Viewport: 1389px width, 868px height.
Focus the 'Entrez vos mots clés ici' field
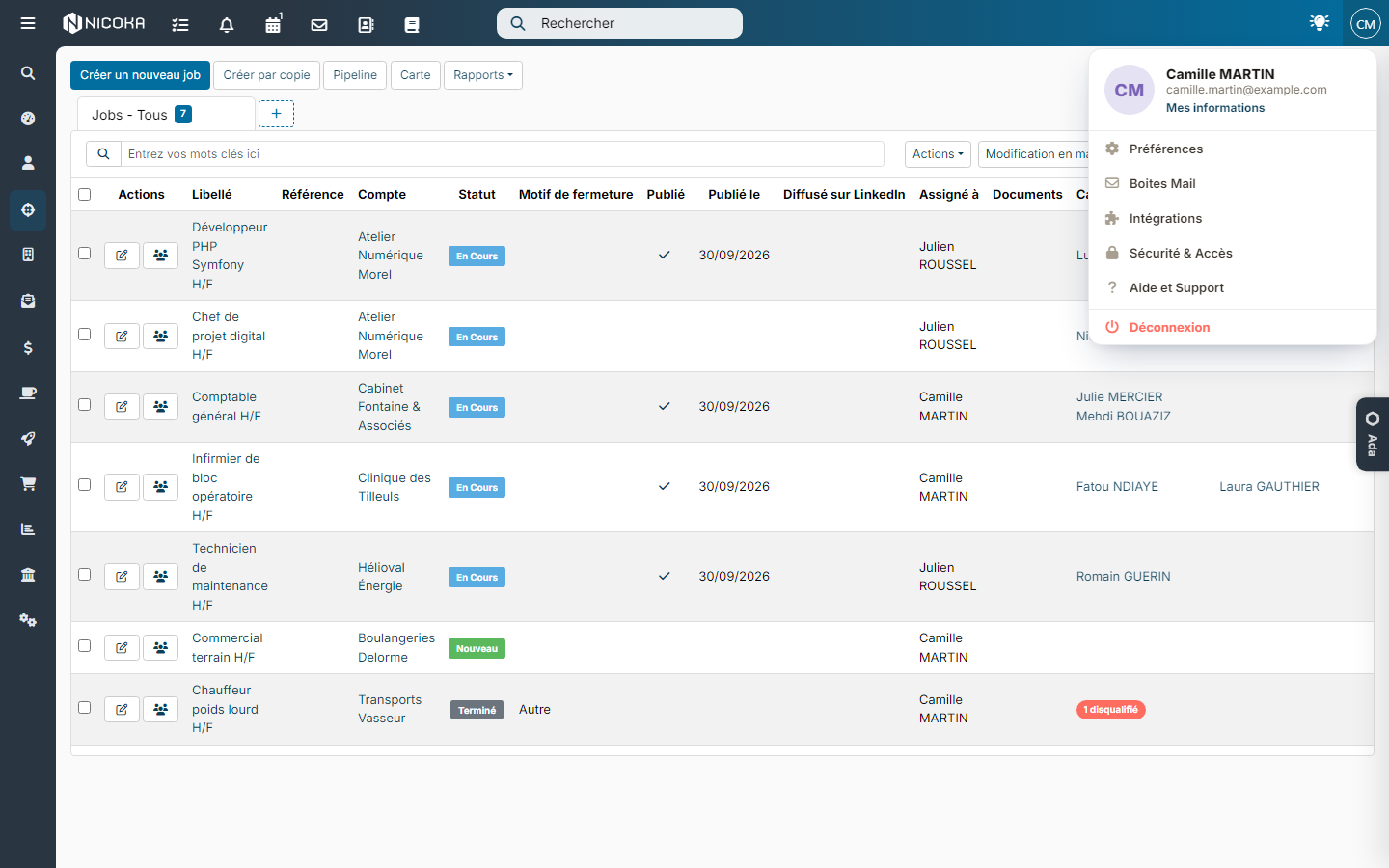[x=502, y=154]
